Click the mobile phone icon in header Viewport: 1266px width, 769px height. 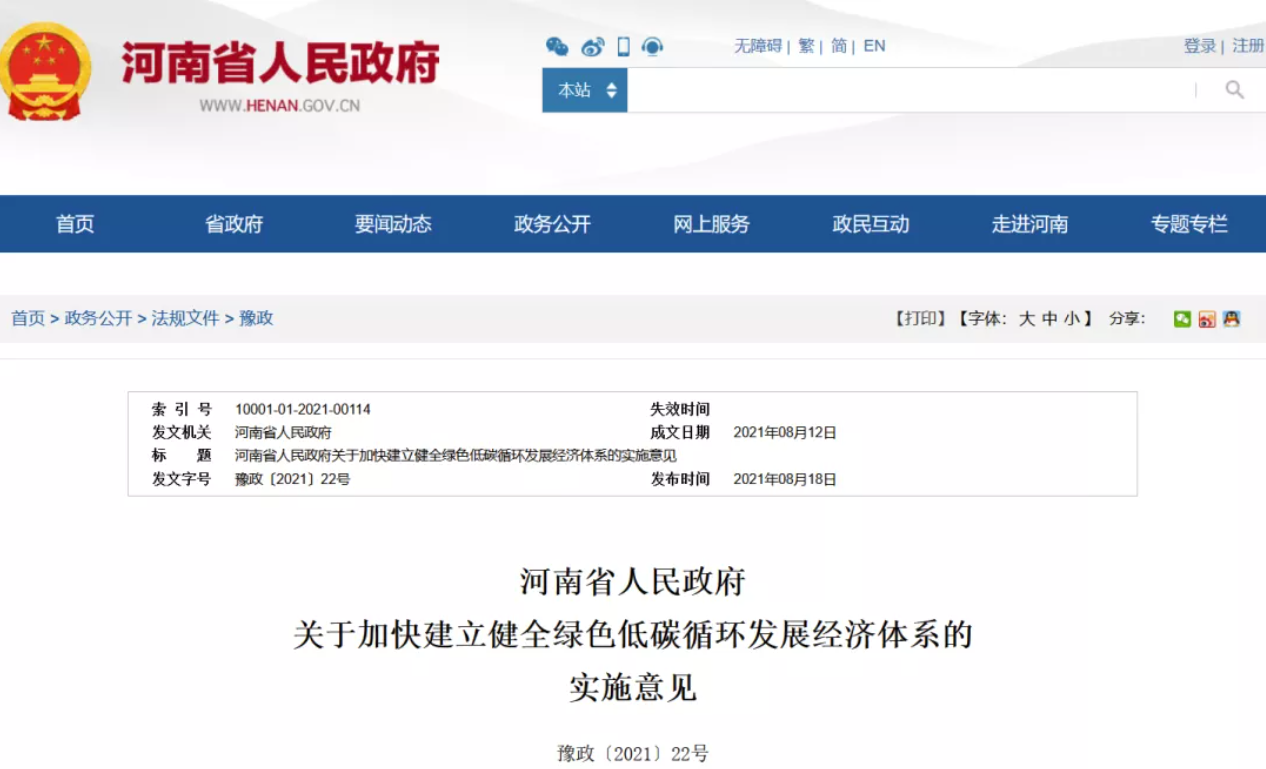(623, 46)
